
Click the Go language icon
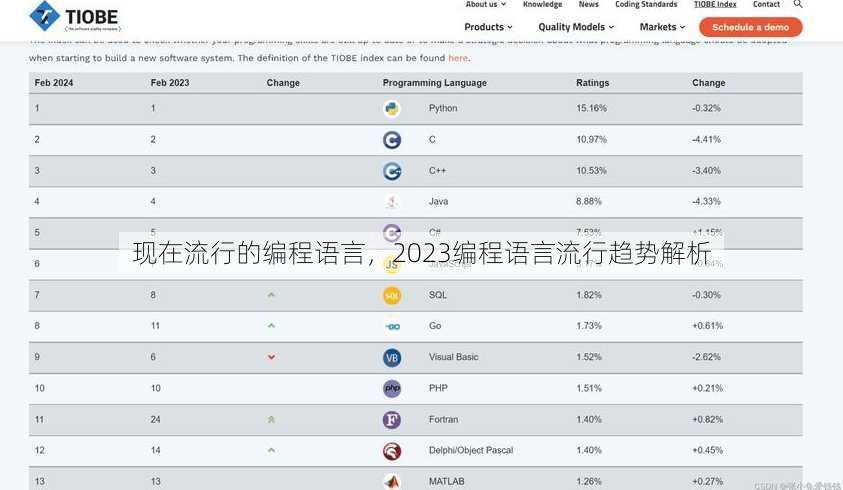tap(392, 326)
